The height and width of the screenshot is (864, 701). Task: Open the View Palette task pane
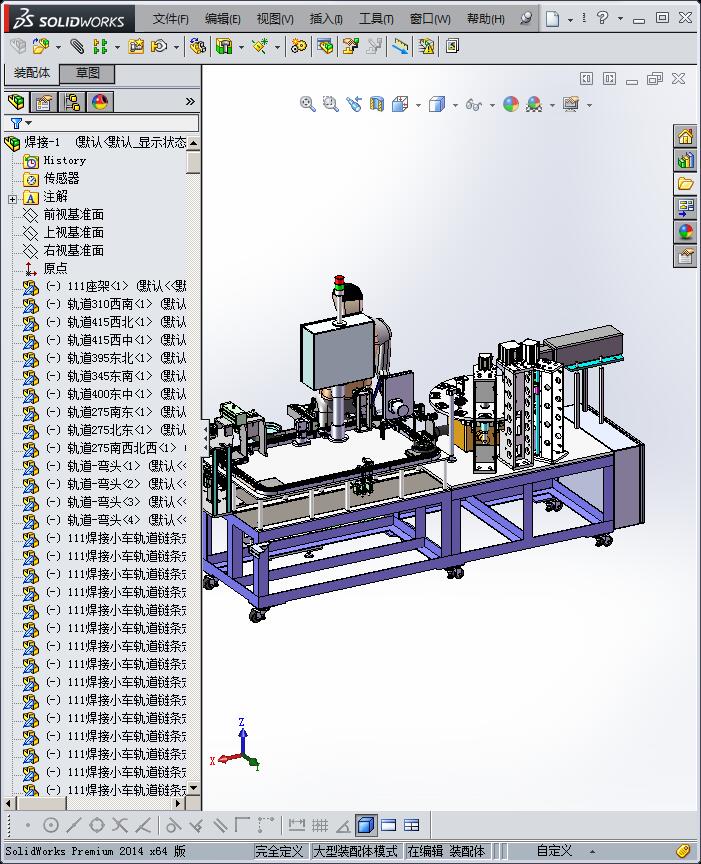pyautogui.click(x=686, y=208)
